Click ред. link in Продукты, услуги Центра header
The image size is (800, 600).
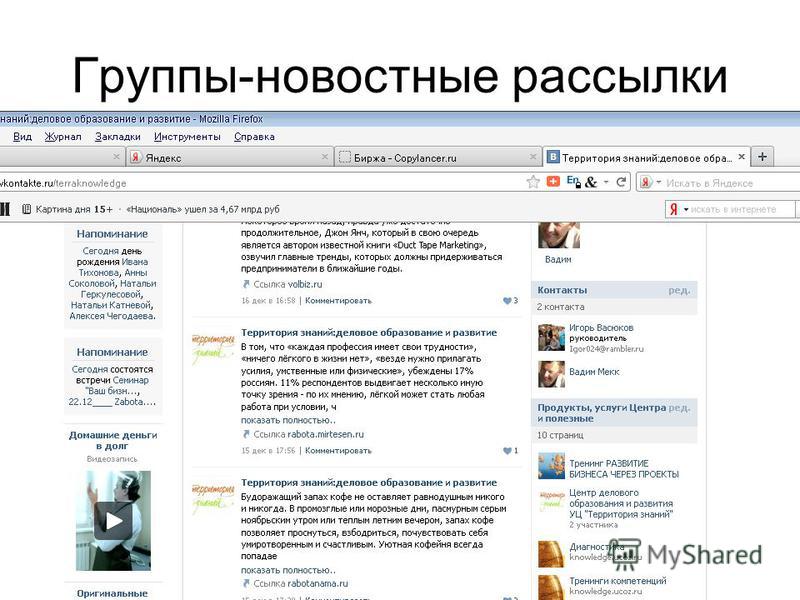click(680, 408)
